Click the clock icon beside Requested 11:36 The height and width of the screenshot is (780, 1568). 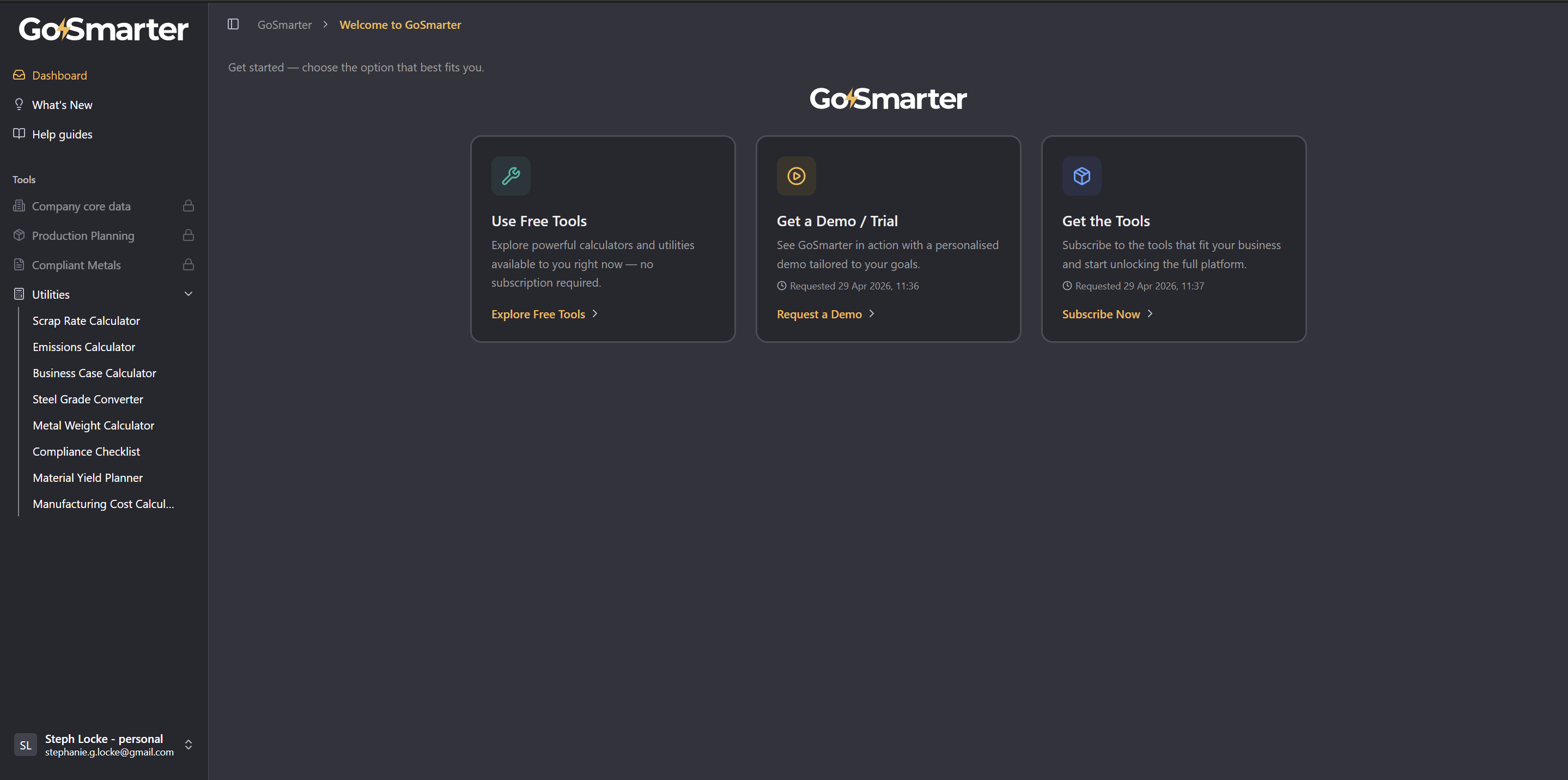tap(782, 286)
